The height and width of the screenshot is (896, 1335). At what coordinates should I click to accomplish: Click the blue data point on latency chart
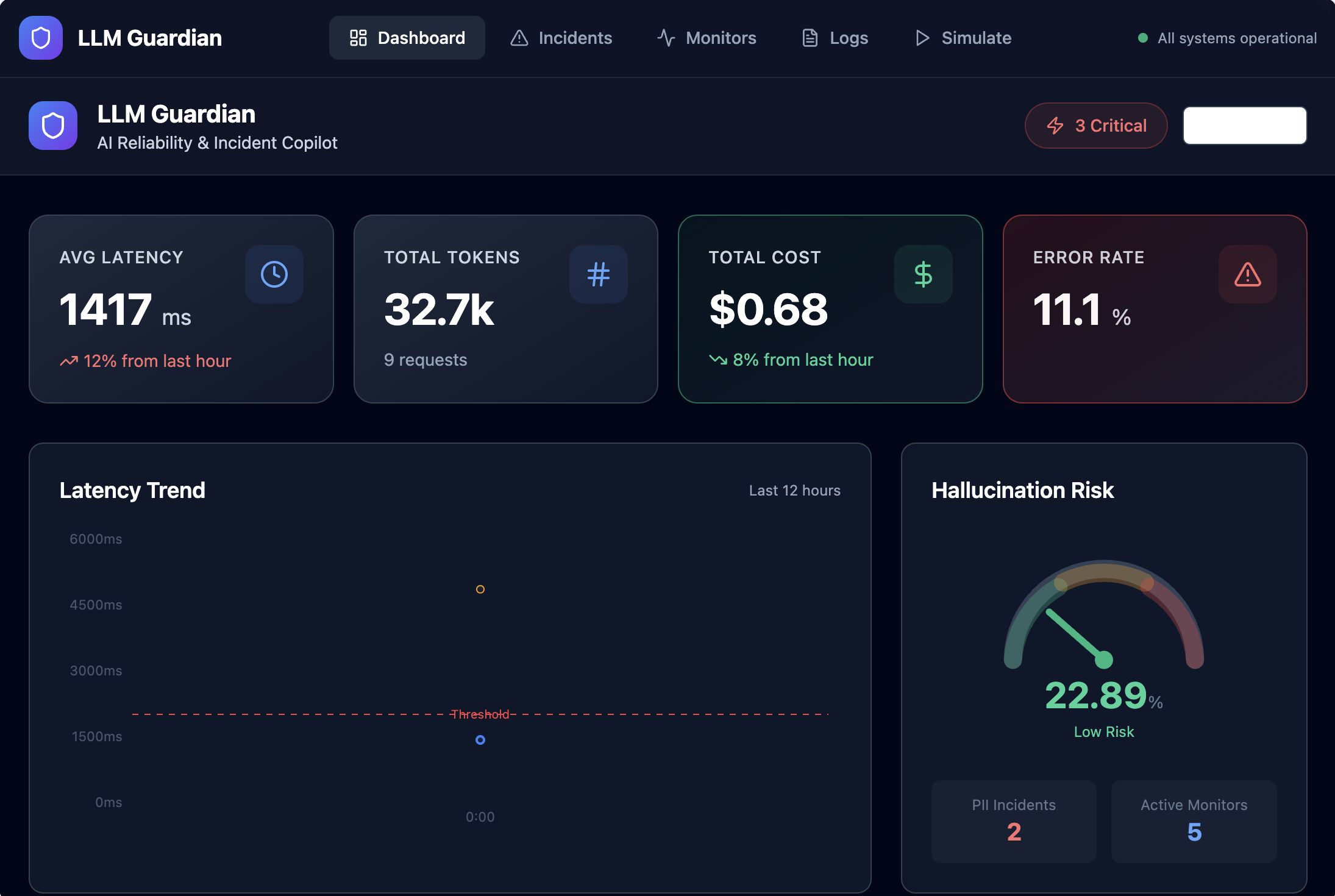[x=480, y=740]
